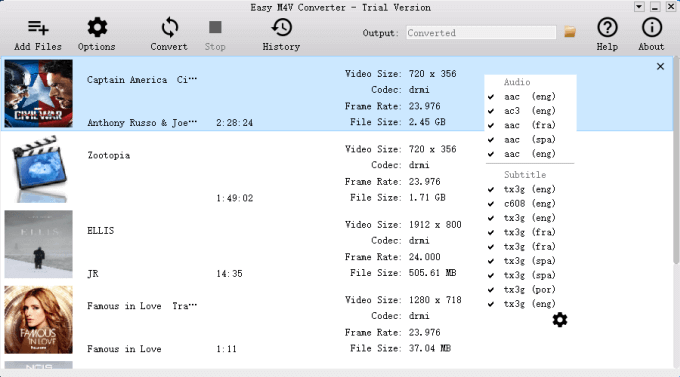Click the vertical scrollbar of file list

pyautogui.click(x=676, y=161)
